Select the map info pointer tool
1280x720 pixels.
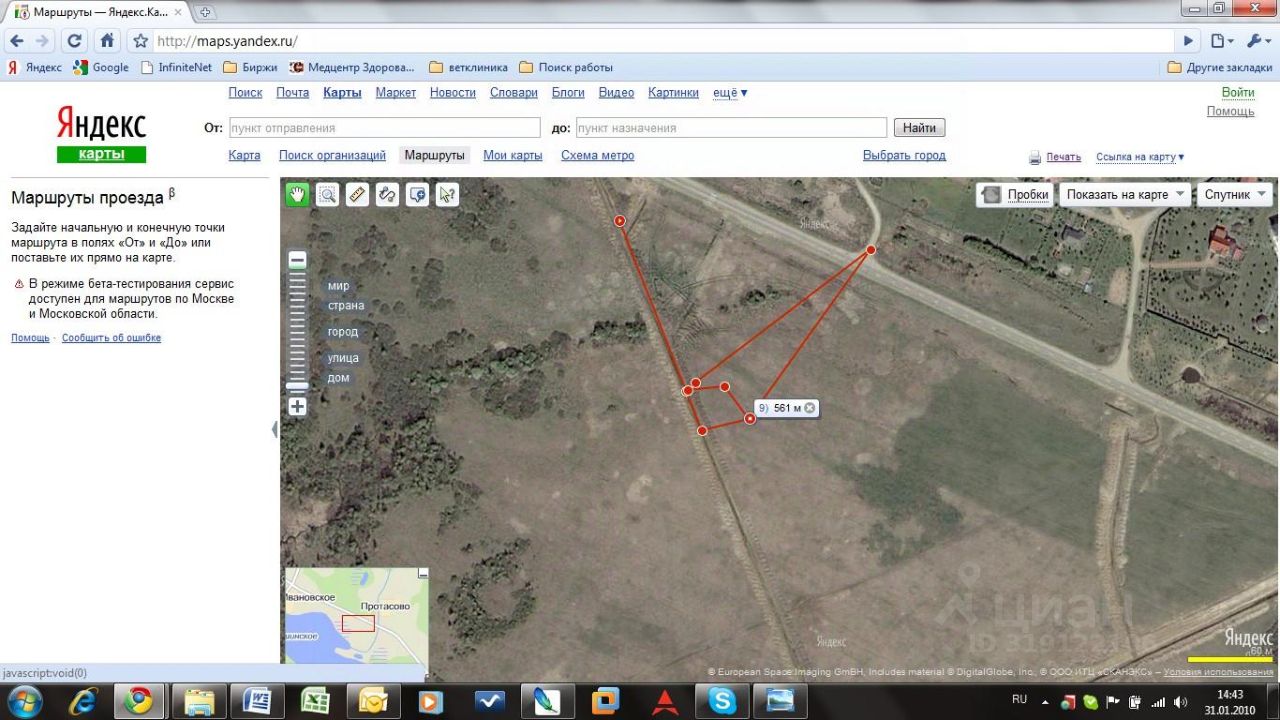(x=447, y=195)
